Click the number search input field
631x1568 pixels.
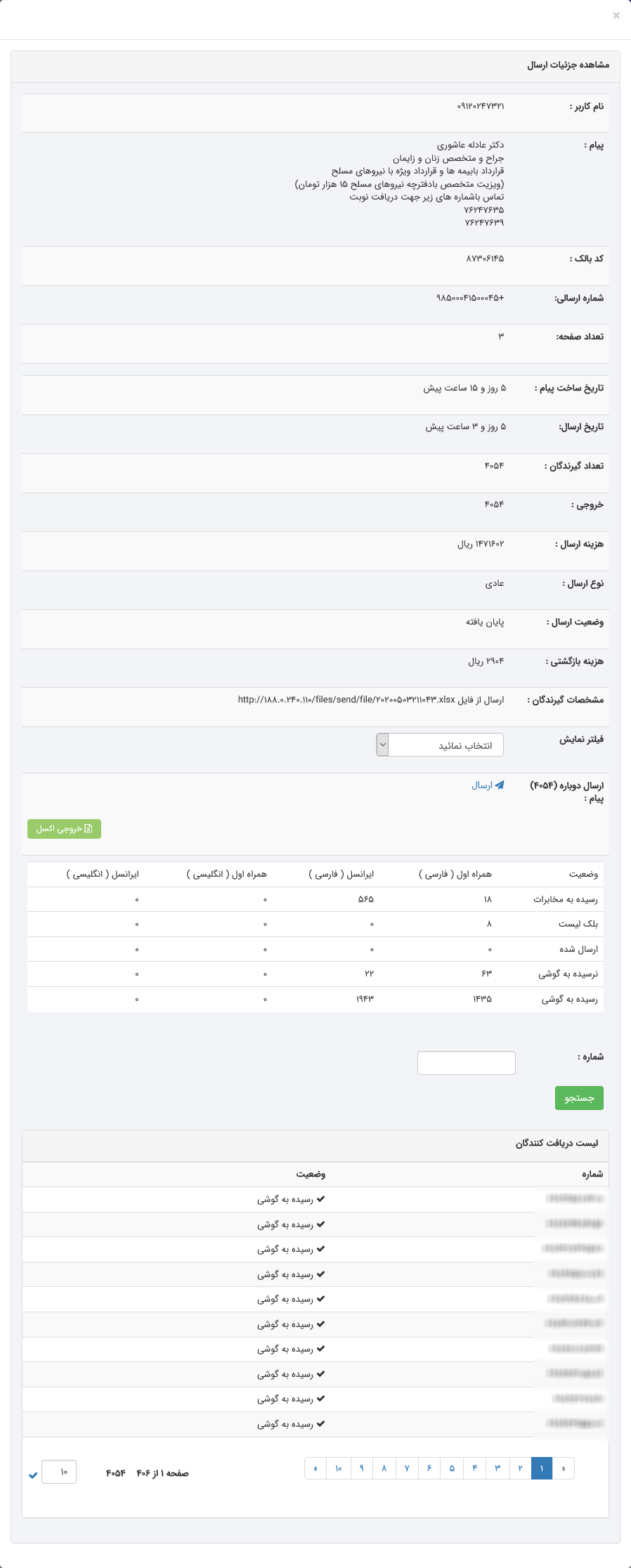467,1062
